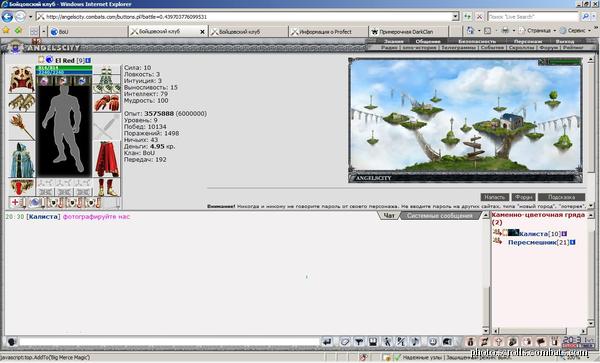Image resolution: width=600 pixels, height=363 pixels.
Task: Open the search provider dropdown arrow
Action: point(594,16)
